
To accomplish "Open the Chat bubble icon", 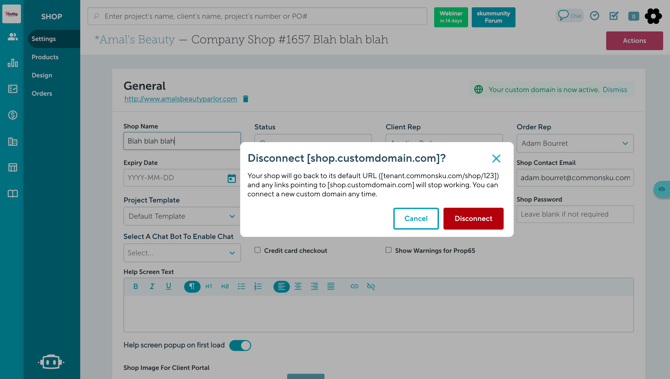I will point(570,16).
